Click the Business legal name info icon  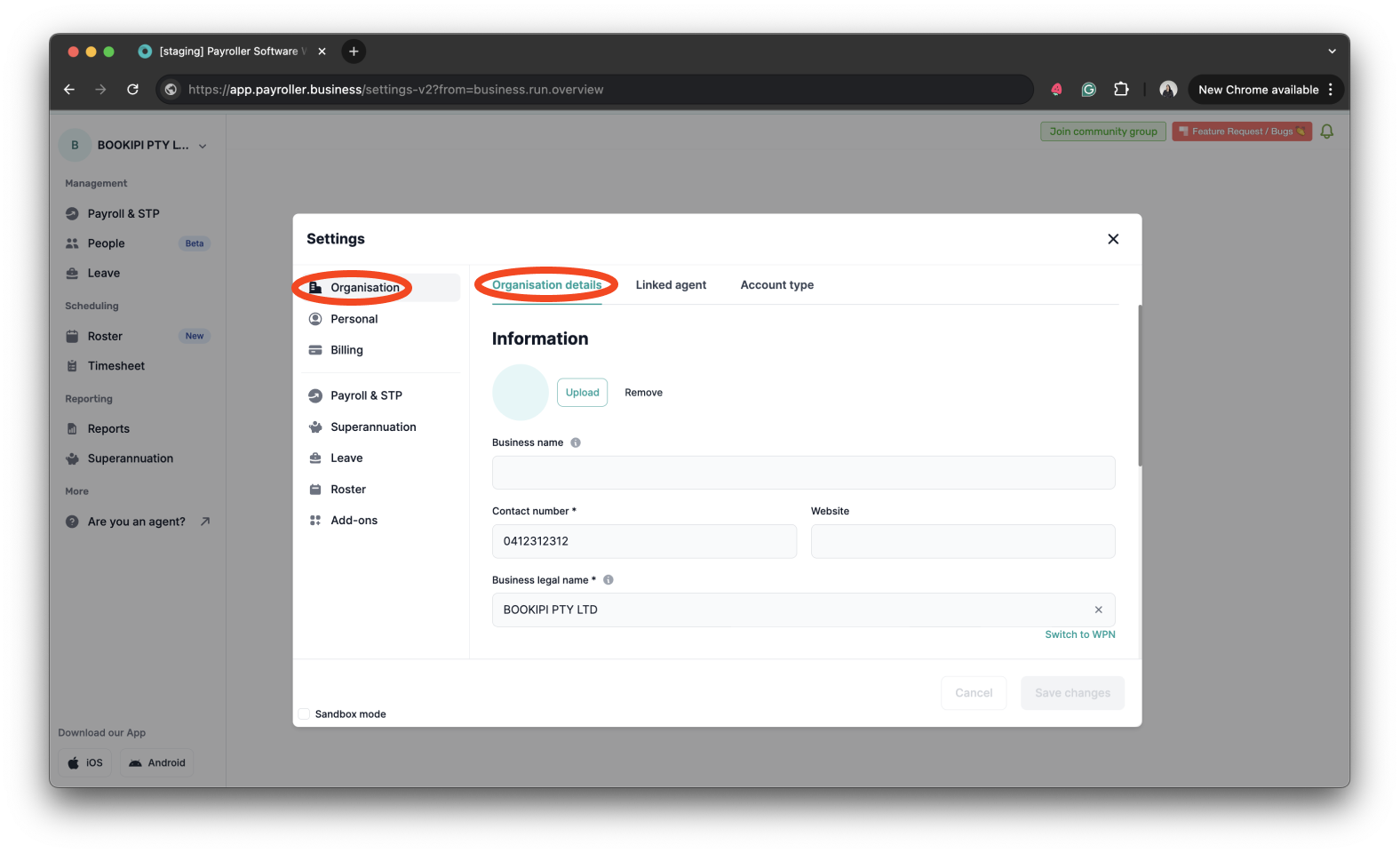(609, 580)
